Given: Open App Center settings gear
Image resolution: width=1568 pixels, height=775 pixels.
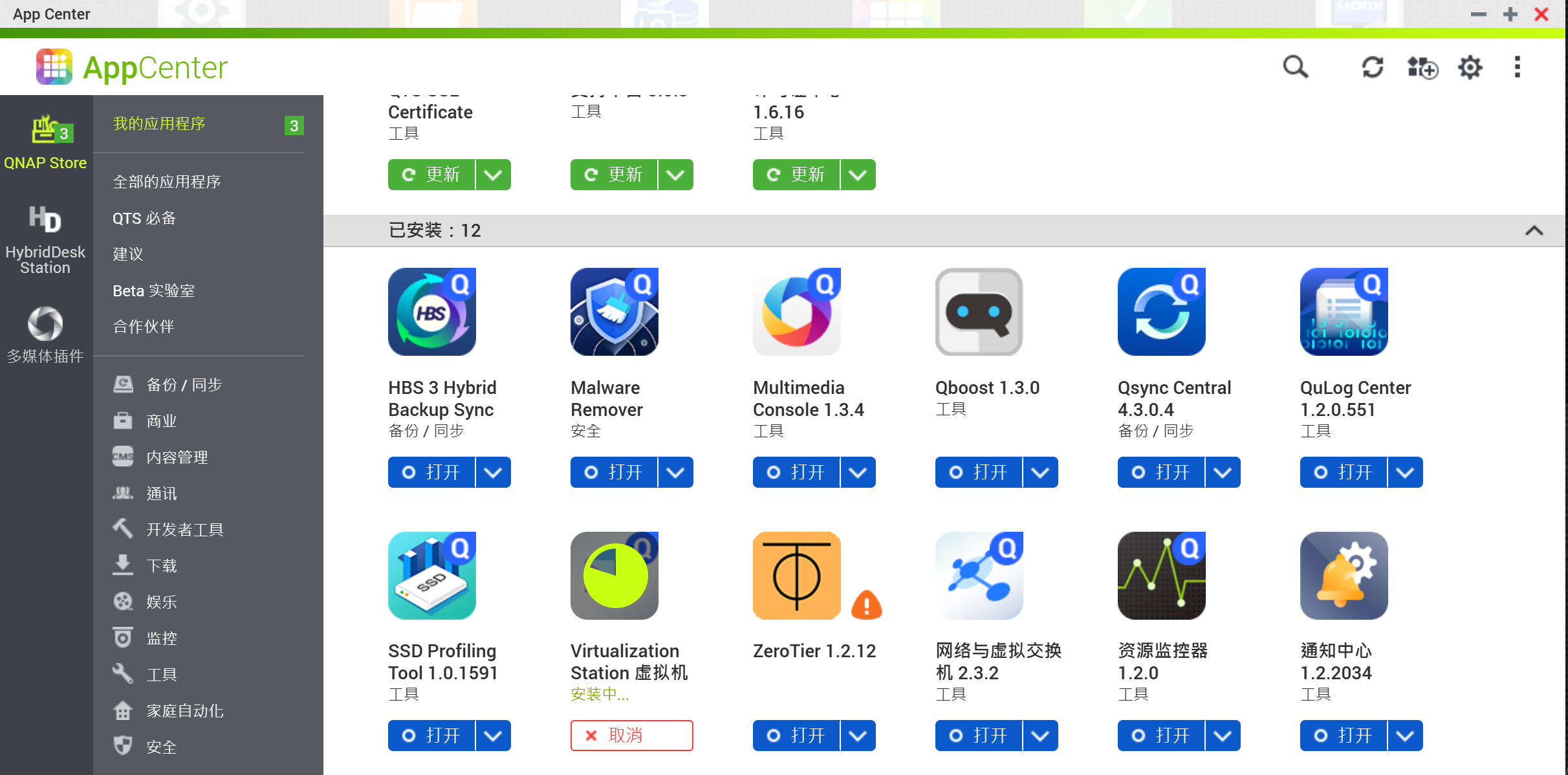Looking at the screenshot, I should [x=1470, y=67].
